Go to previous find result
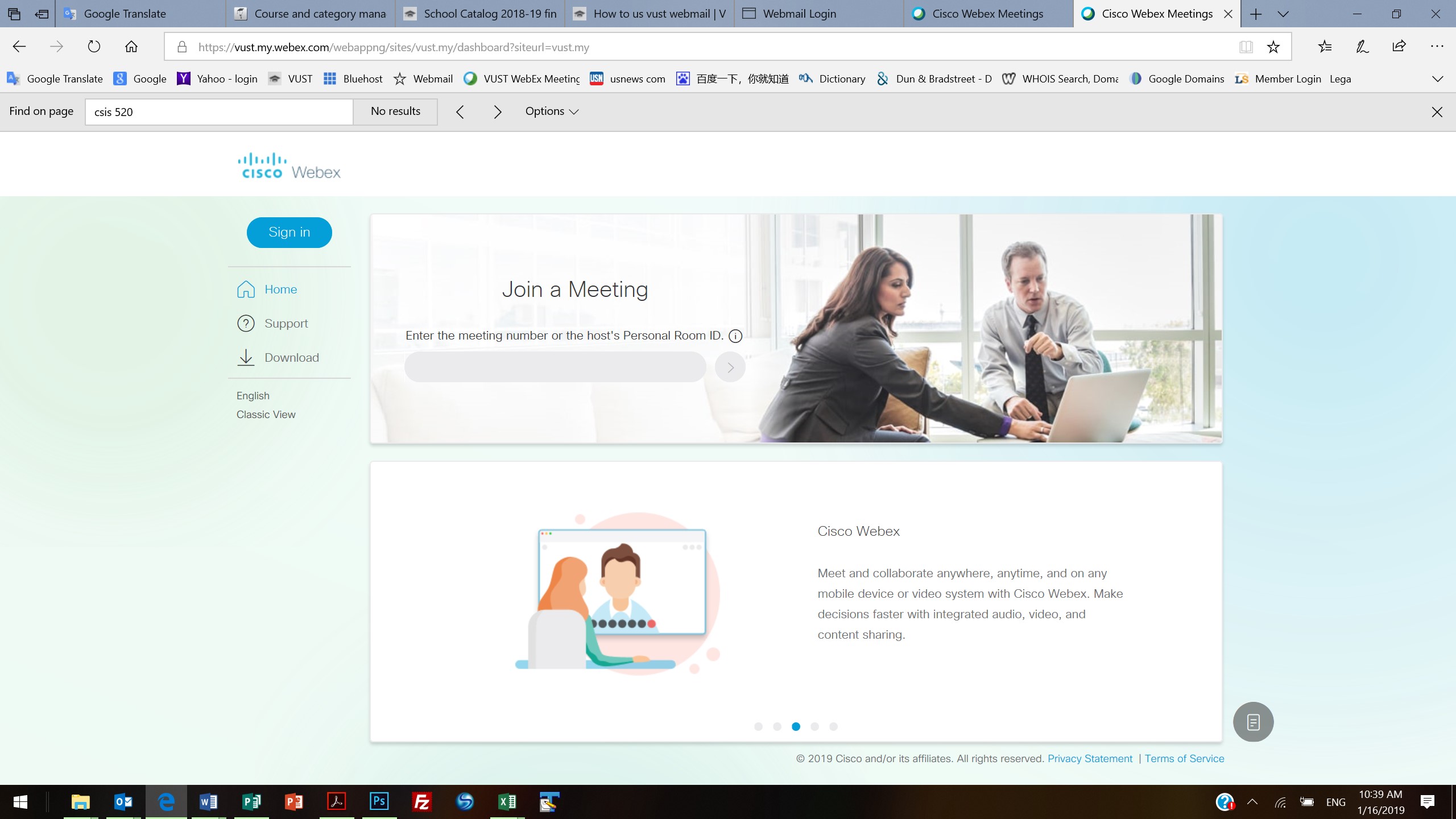 click(460, 112)
